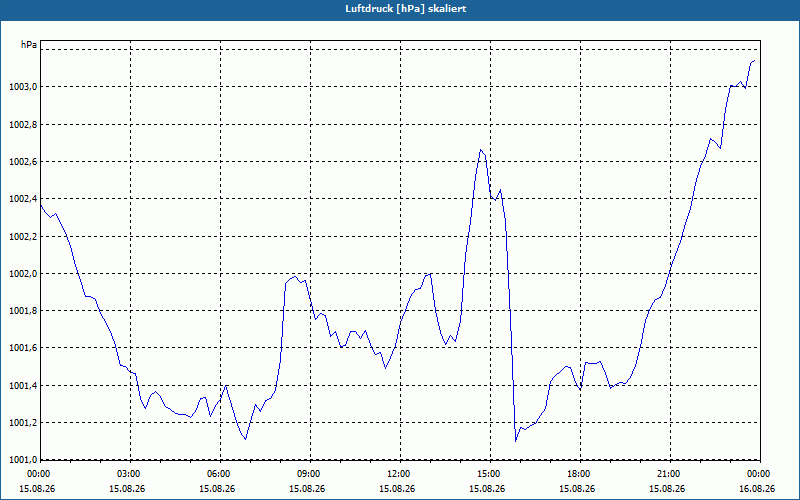This screenshot has width=800, height=500.
Task: Select the 1002,0 axis value
Action: [23, 273]
